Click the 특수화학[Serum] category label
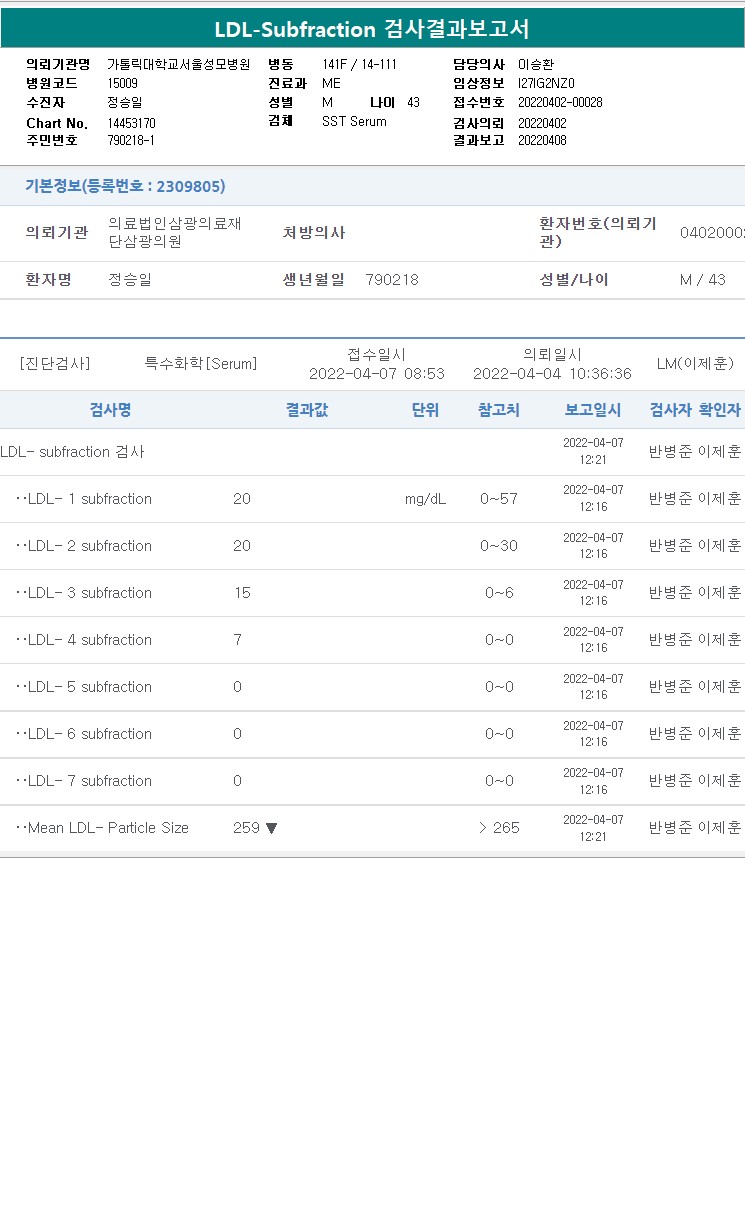Screen dimensions: 745x1228 (x=201, y=364)
